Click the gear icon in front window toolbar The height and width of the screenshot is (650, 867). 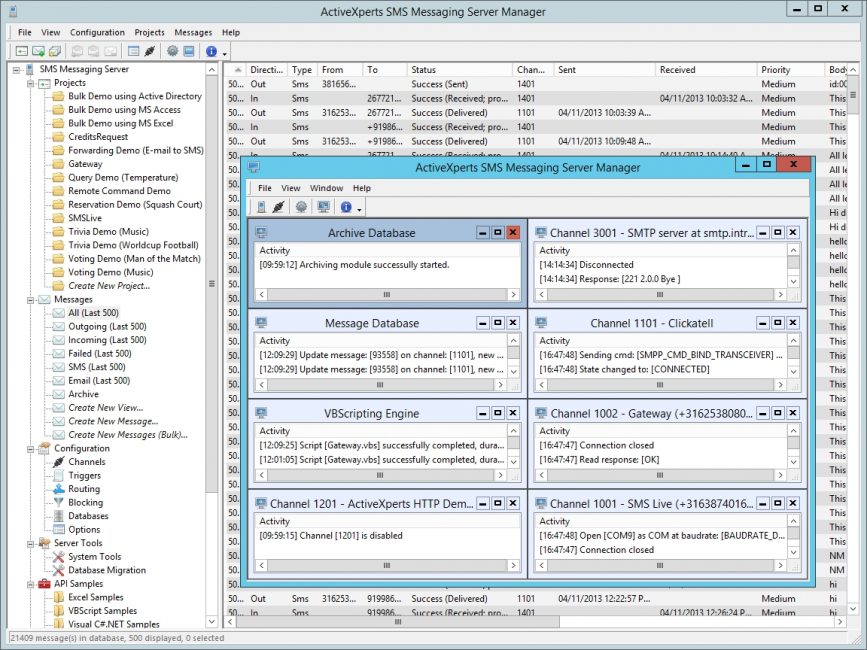coord(301,207)
